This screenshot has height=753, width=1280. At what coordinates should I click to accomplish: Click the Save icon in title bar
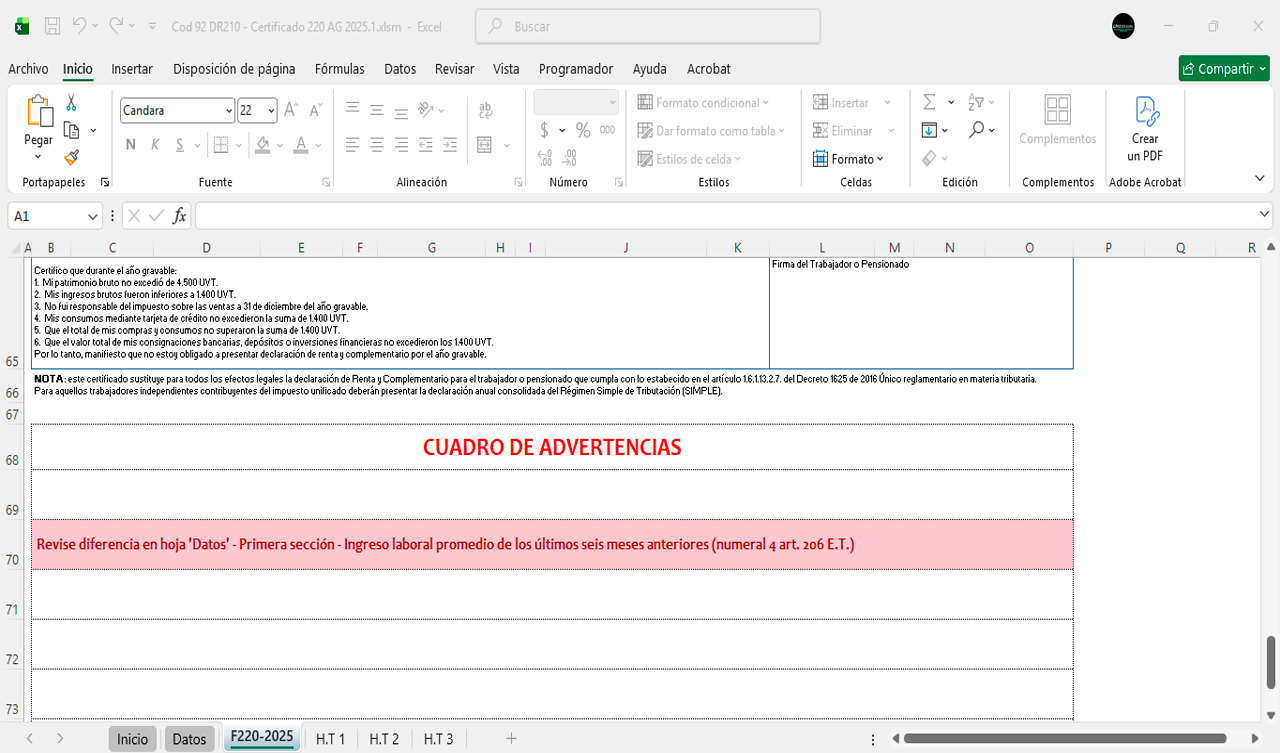tap(53, 26)
